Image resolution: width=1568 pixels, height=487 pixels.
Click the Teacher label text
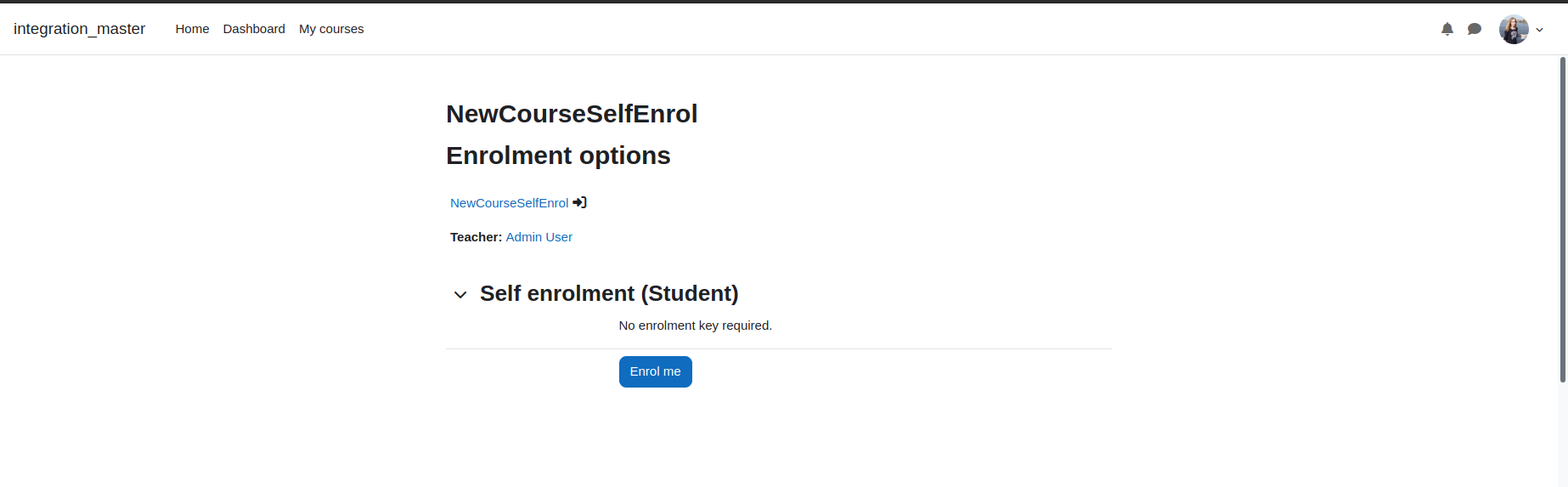click(476, 237)
